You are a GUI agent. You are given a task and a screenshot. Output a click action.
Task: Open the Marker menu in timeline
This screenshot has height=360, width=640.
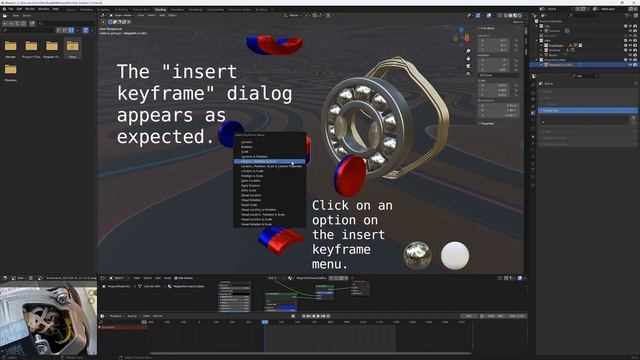(x=158, y=316)
